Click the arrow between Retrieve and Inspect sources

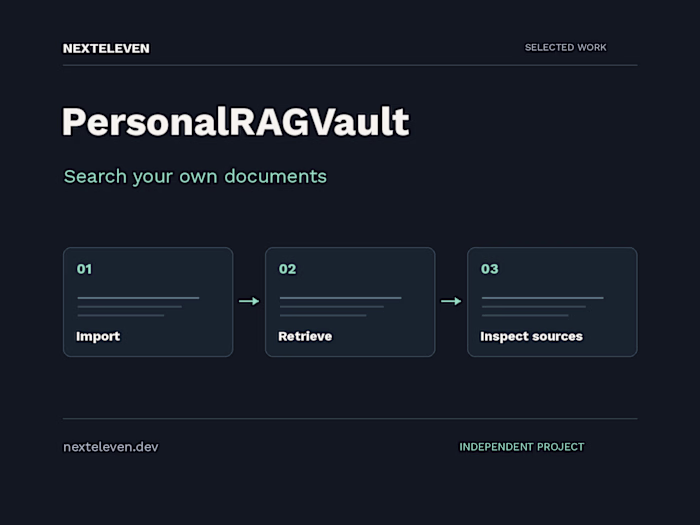tap(451, 301)
